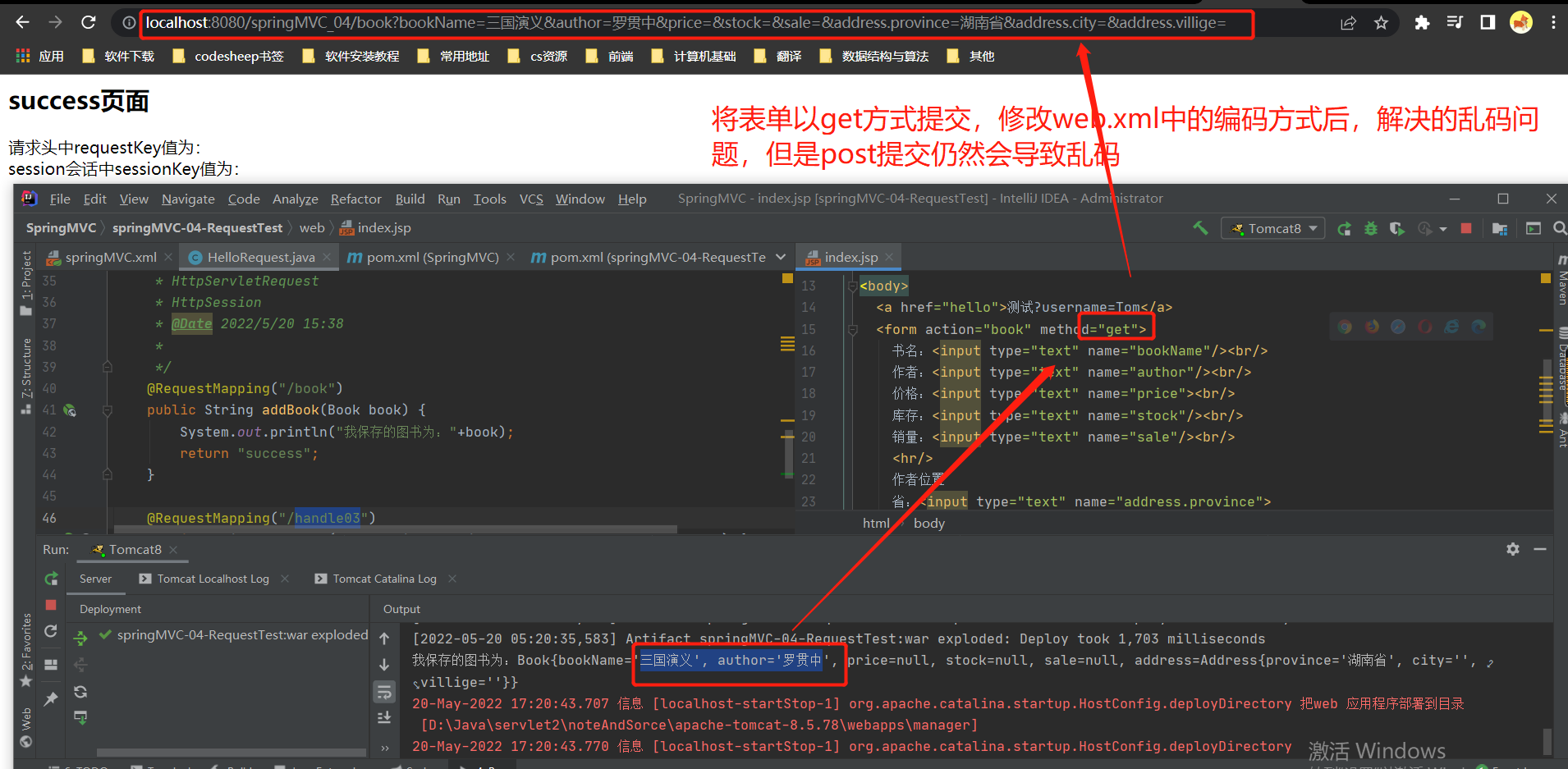1568x769 pixels.
Task: Open the 数据结构与算法 bookmark folder
Action: coord(874,56)
